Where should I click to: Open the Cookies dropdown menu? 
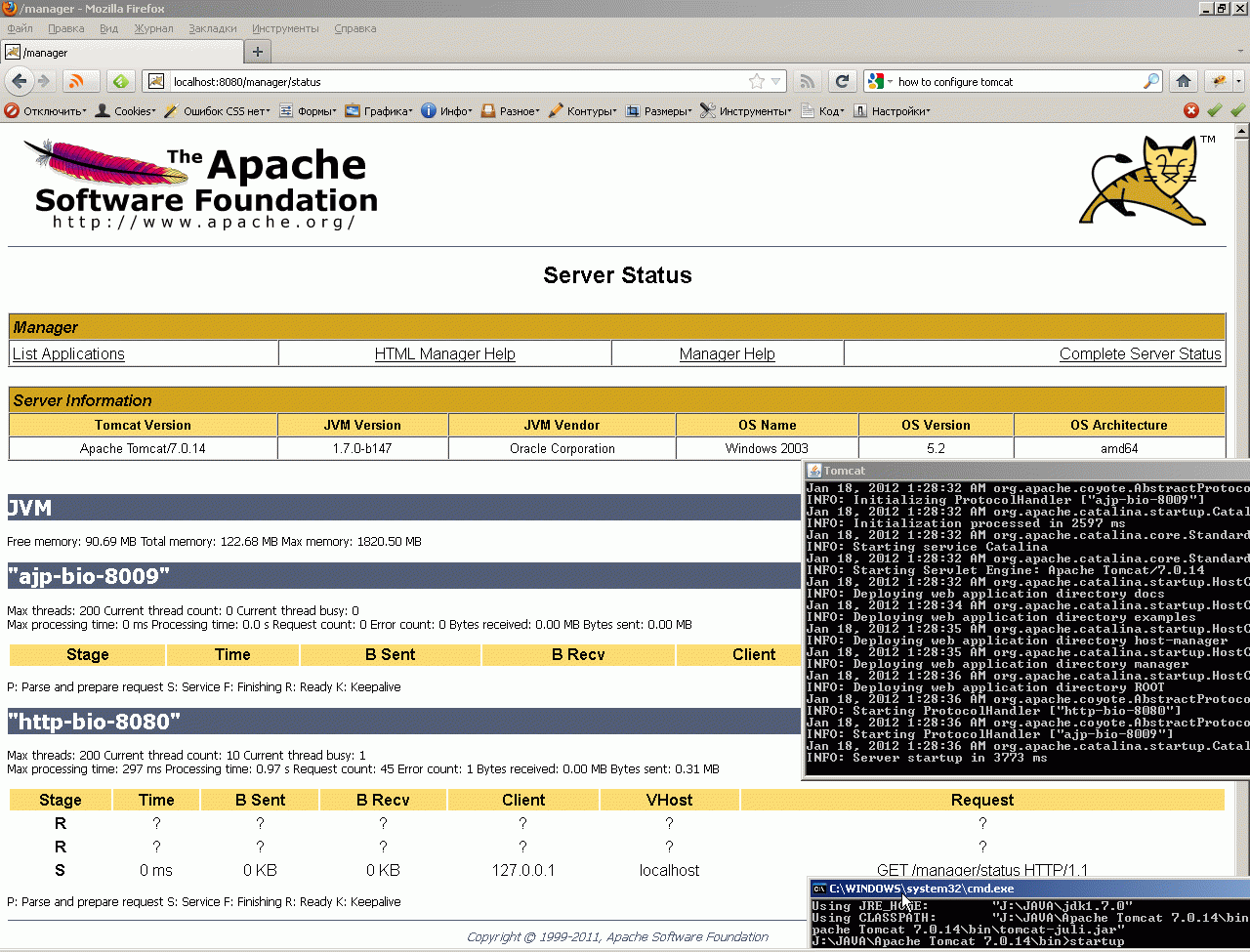(x=125, y=111)
